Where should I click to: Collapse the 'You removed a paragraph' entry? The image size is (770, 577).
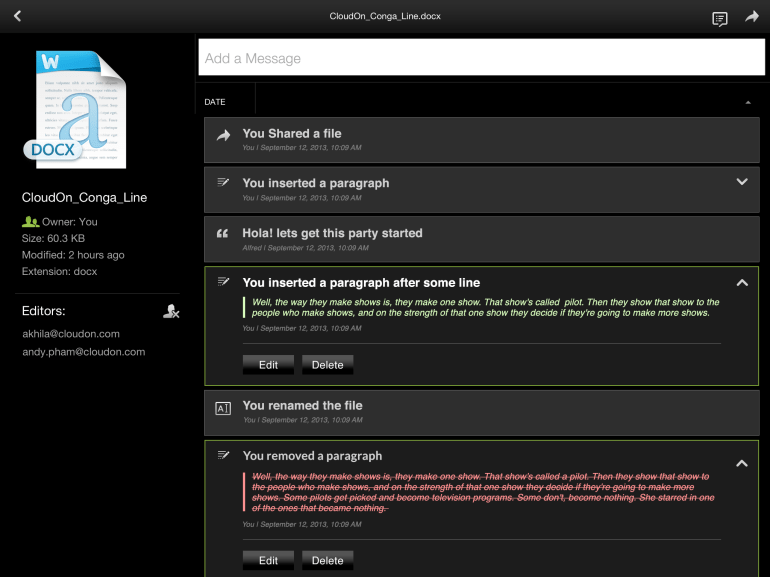coord(742,463)
